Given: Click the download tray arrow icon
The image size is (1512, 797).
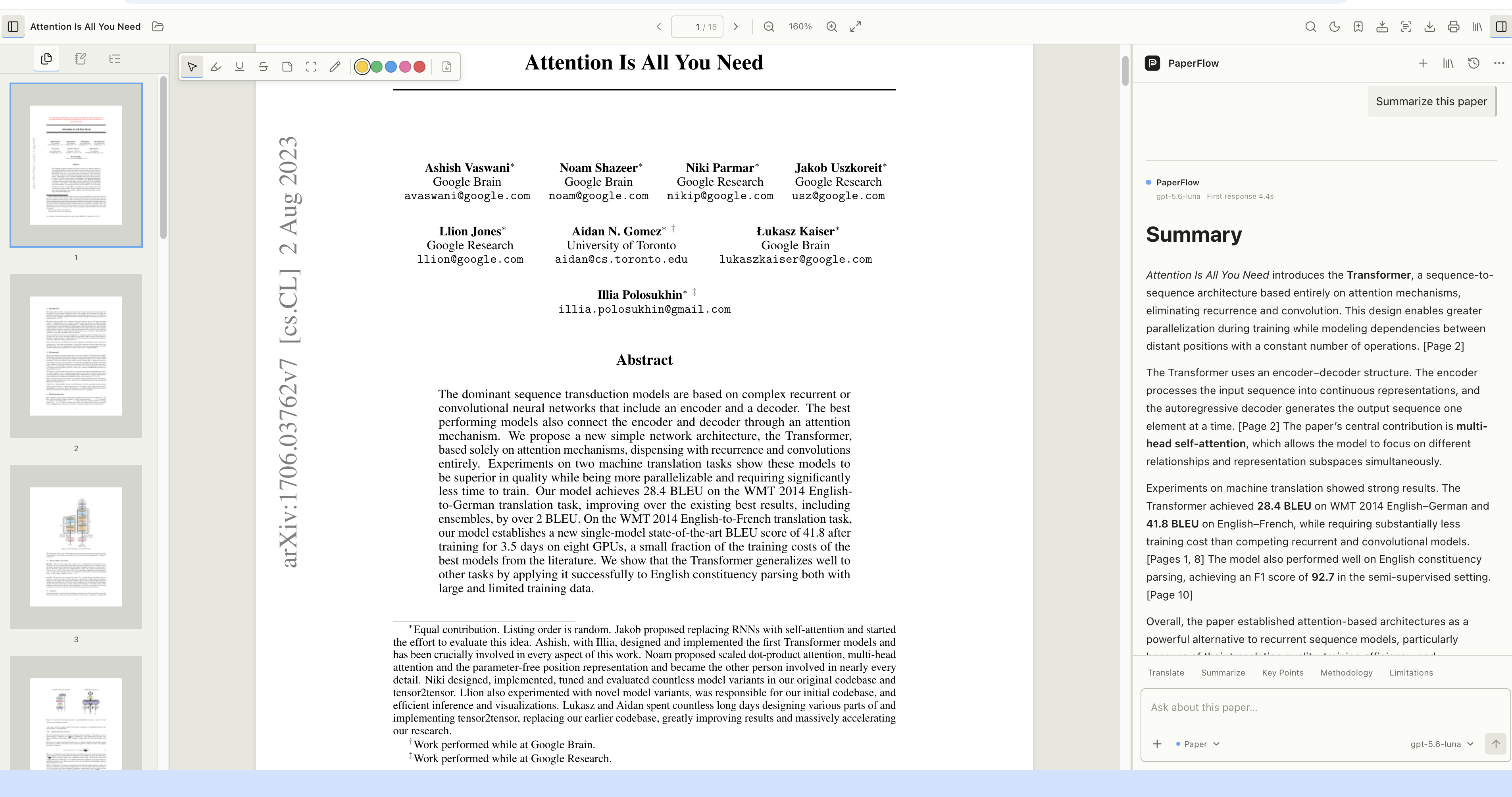Looking at the screenshot, I should pos(1430,27).
